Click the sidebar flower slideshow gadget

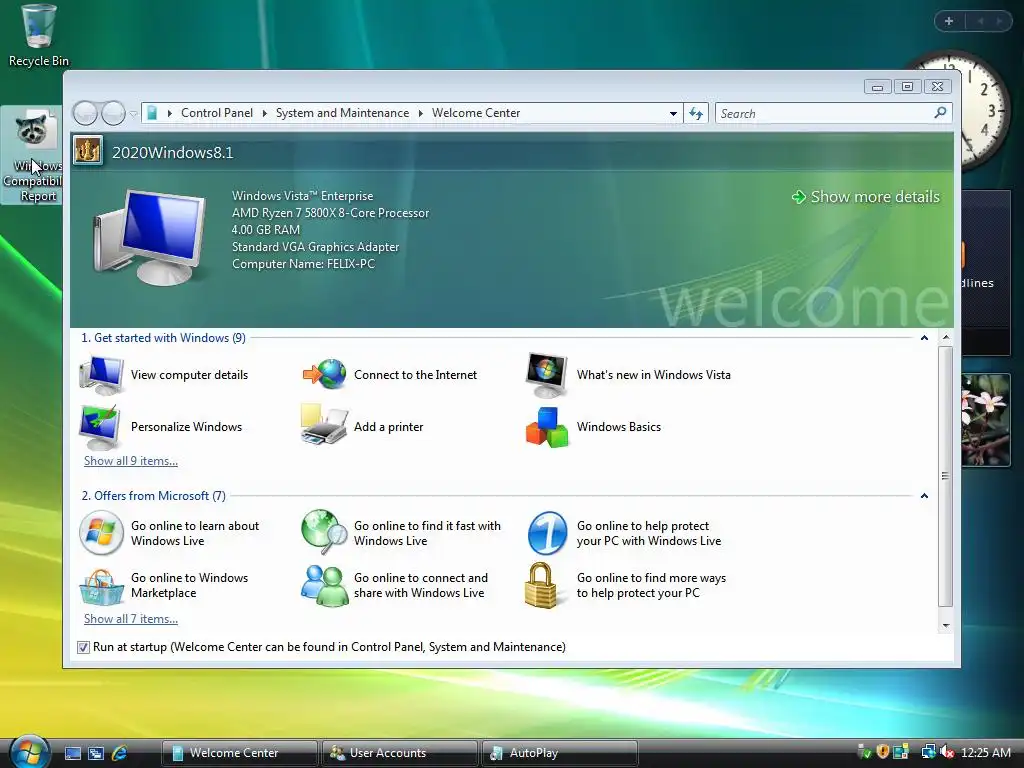[x=986, y=419]
